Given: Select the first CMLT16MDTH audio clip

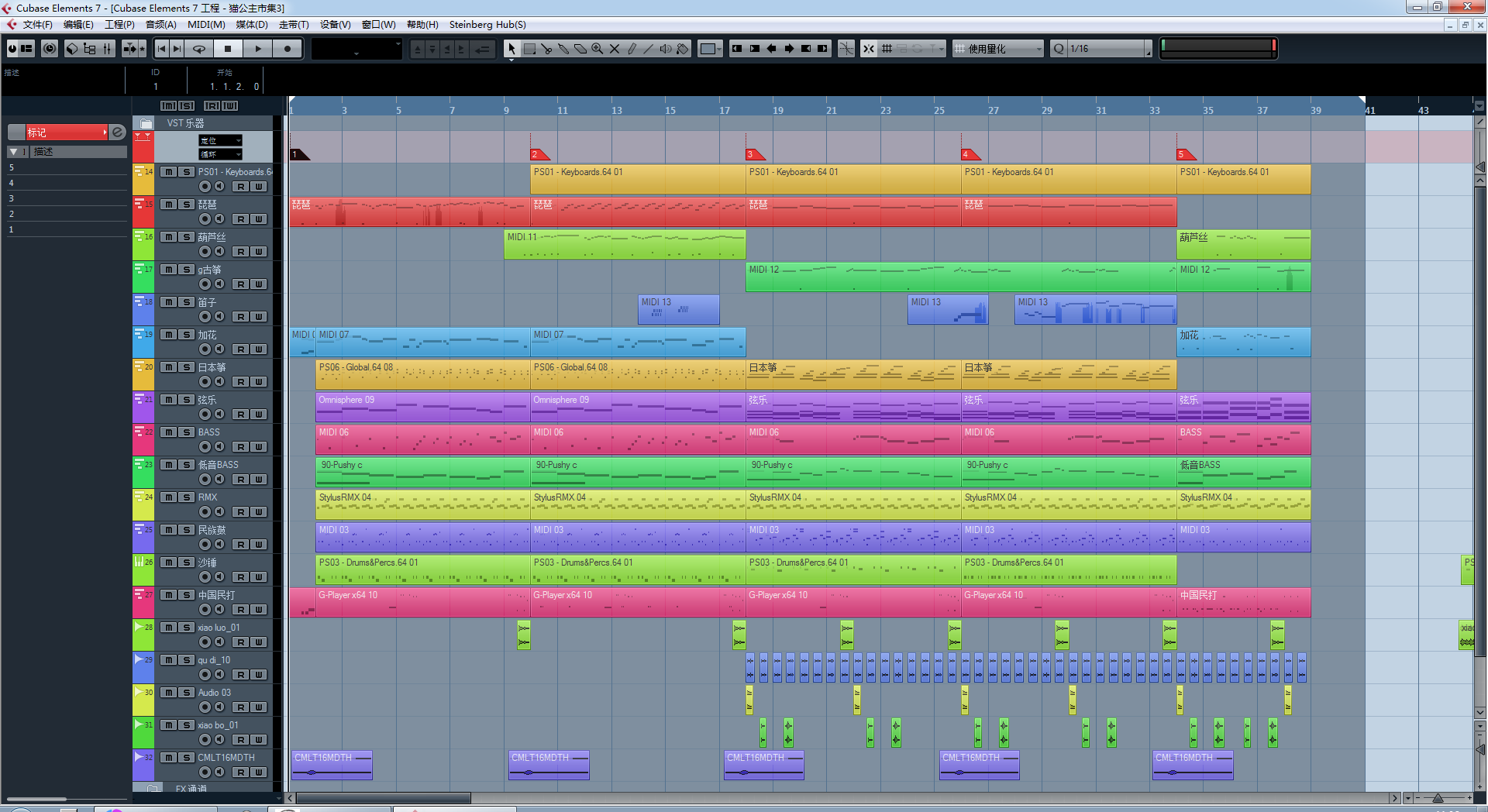Looking at the screenshot, I should point(332,765).
